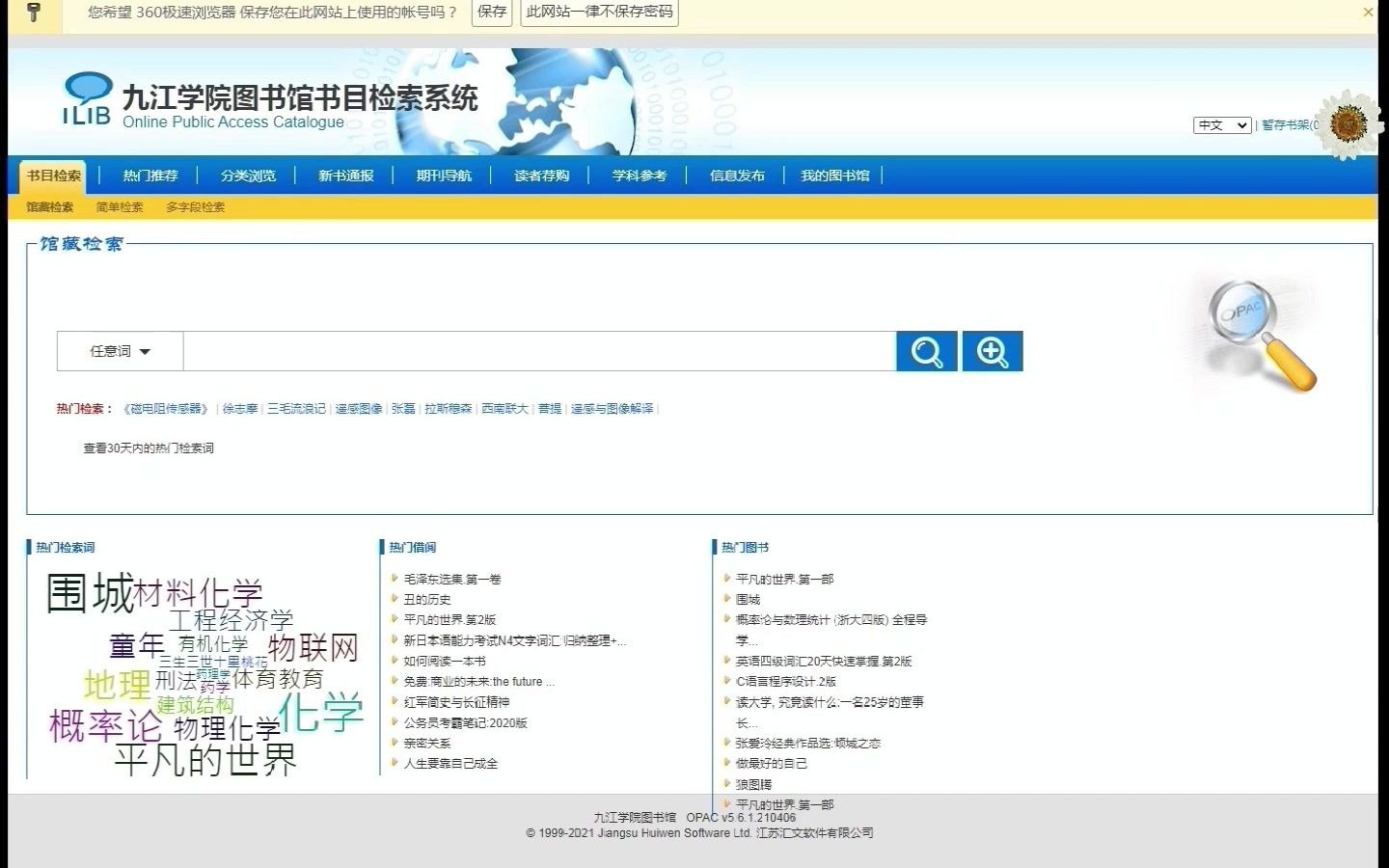
Task: Open the 暂存书架 link
Action: pos(1289,125)
